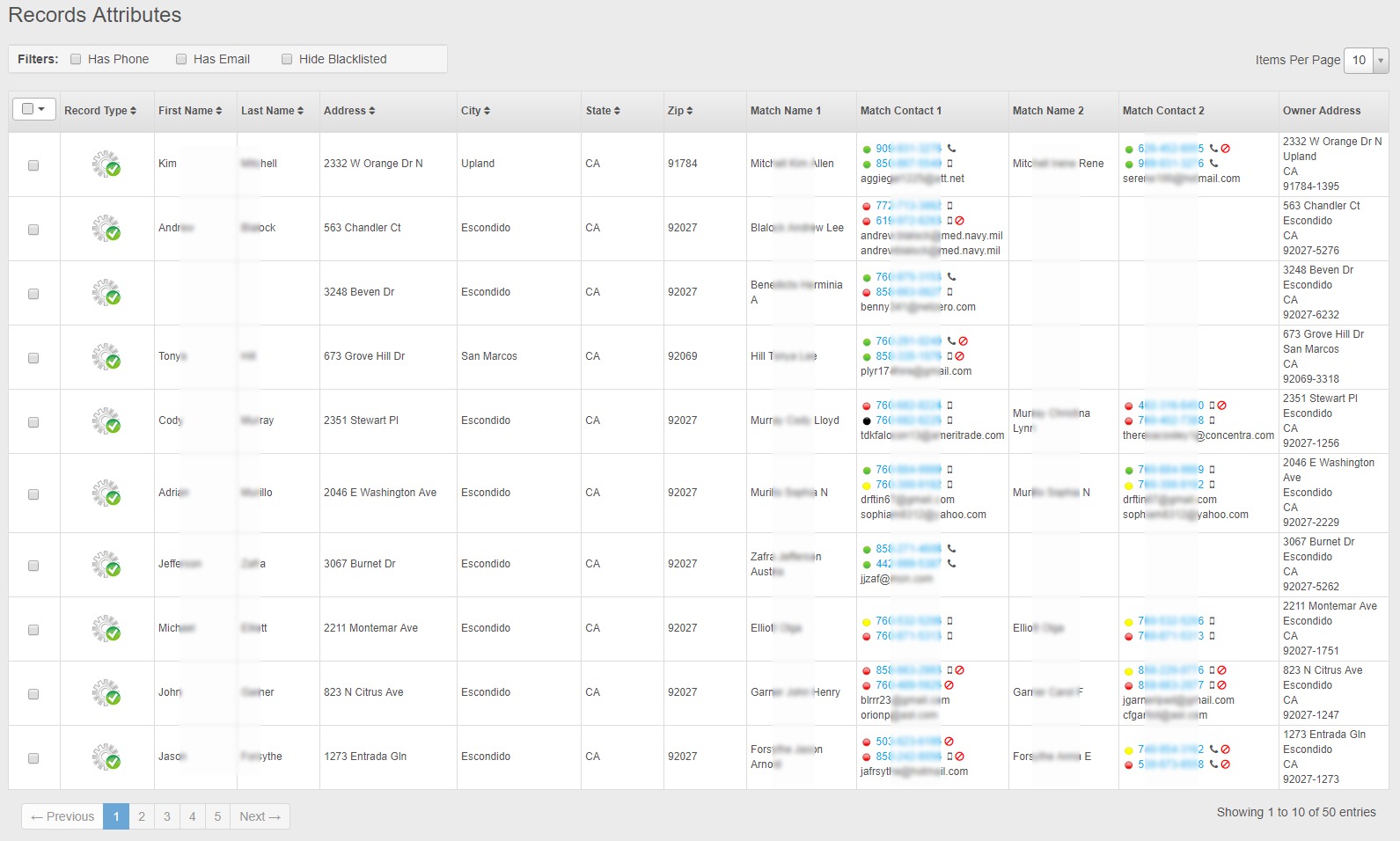Click the blacklist icon in Kim's Match Contact 2
Image resolution: width=1400 pixels, height=841 pixels.
[x=1226, y=149]
